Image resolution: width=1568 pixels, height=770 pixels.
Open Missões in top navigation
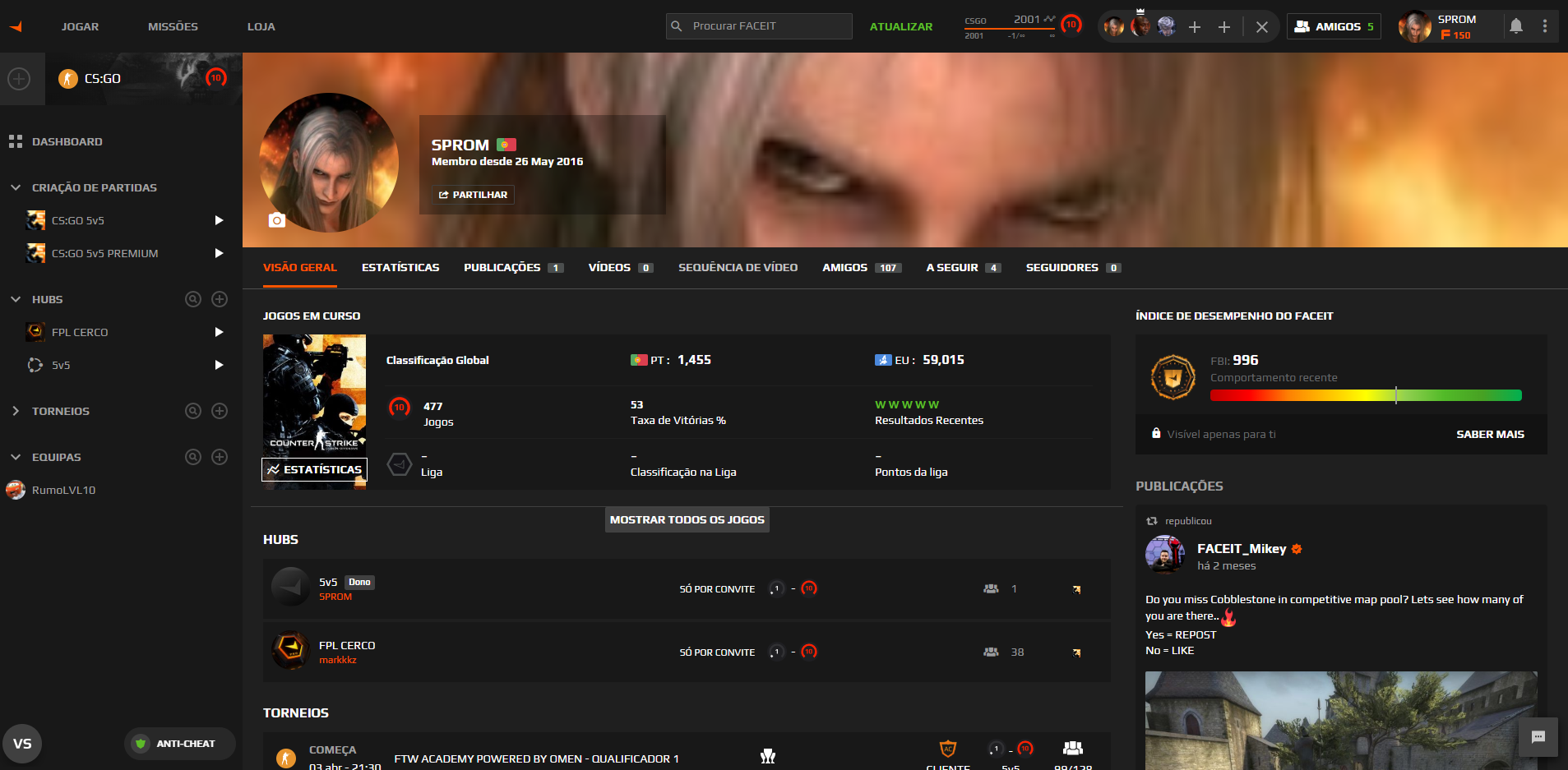tap(173, 26)
